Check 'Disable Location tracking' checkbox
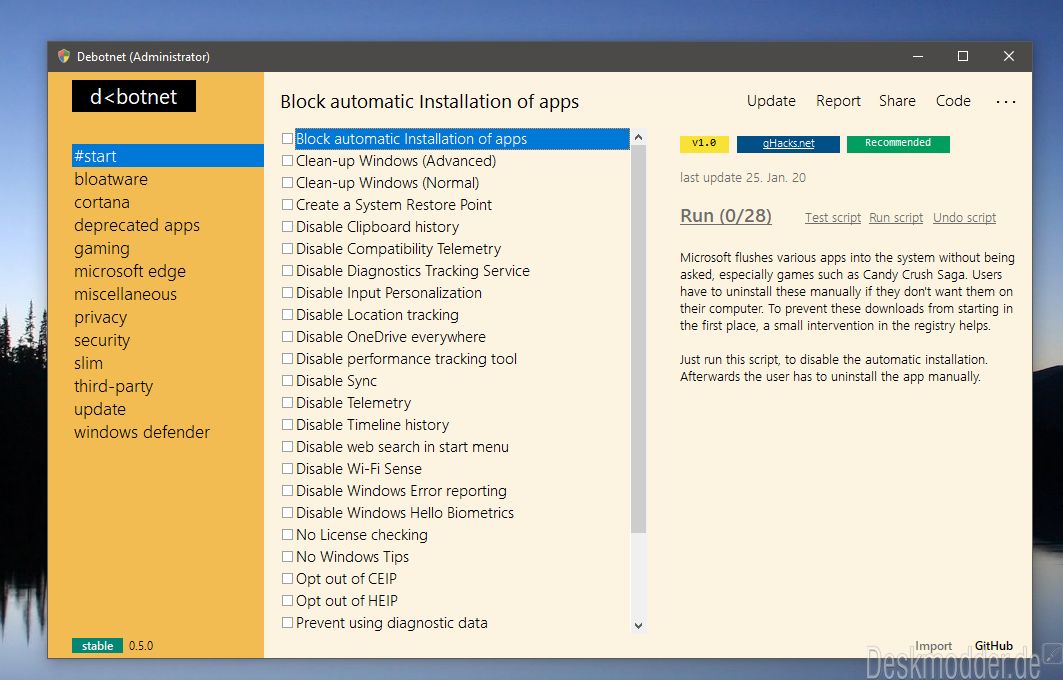This screenshot has height=680, width=1063. 287,315
